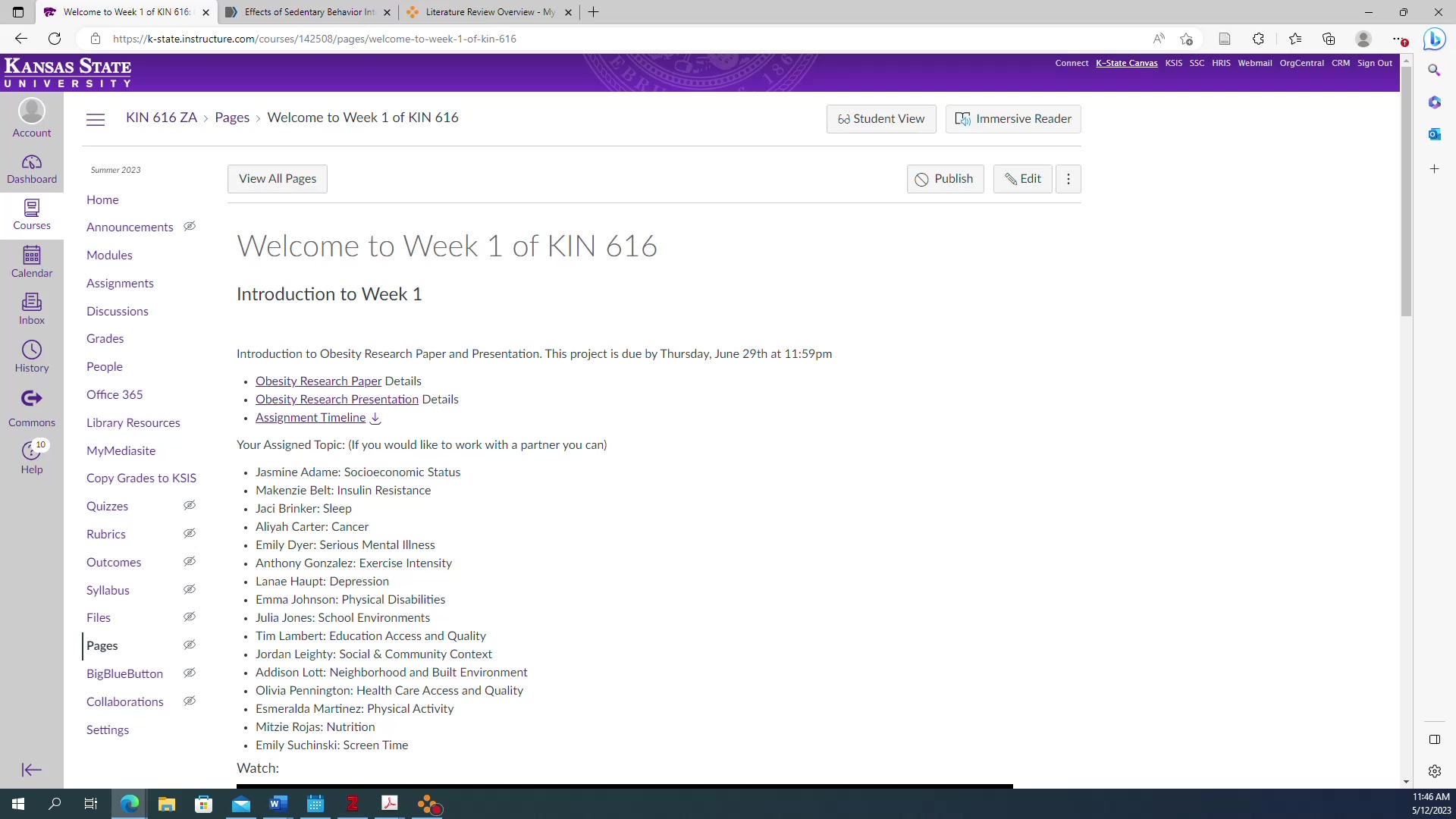Expand the Outcomes navigation item

(113, 561)
